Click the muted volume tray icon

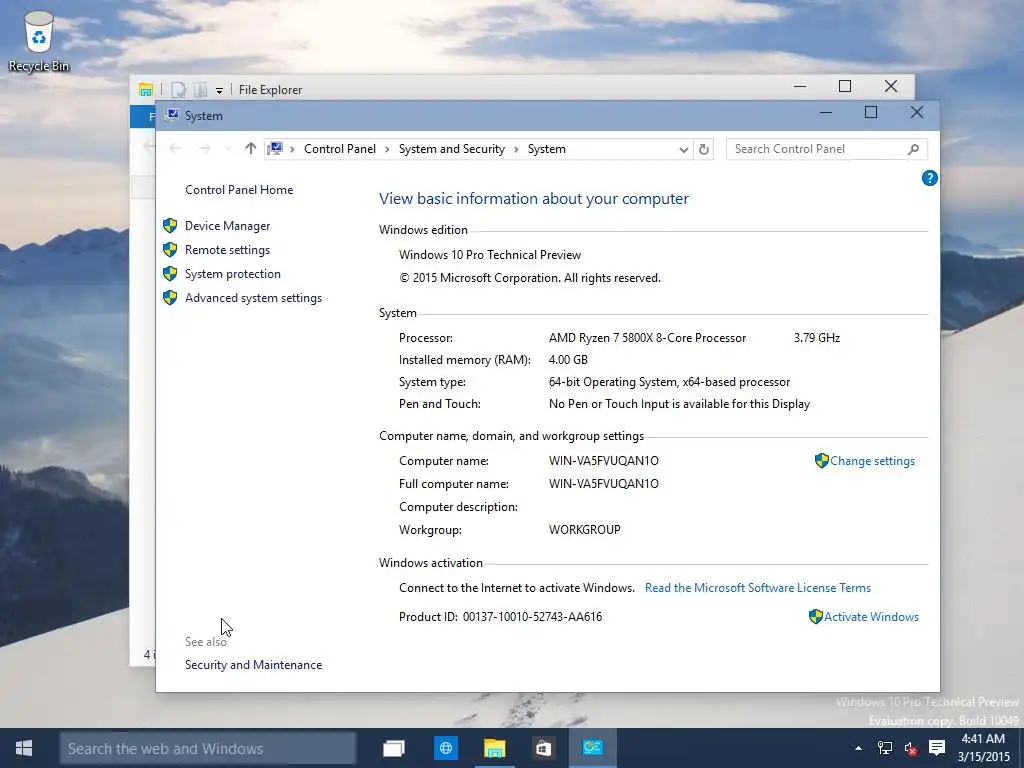point(911,748)
